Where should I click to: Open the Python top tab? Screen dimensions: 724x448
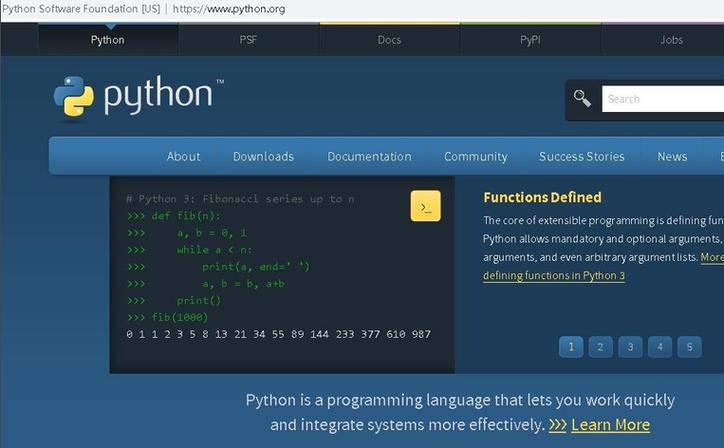[x=108, y=40]
